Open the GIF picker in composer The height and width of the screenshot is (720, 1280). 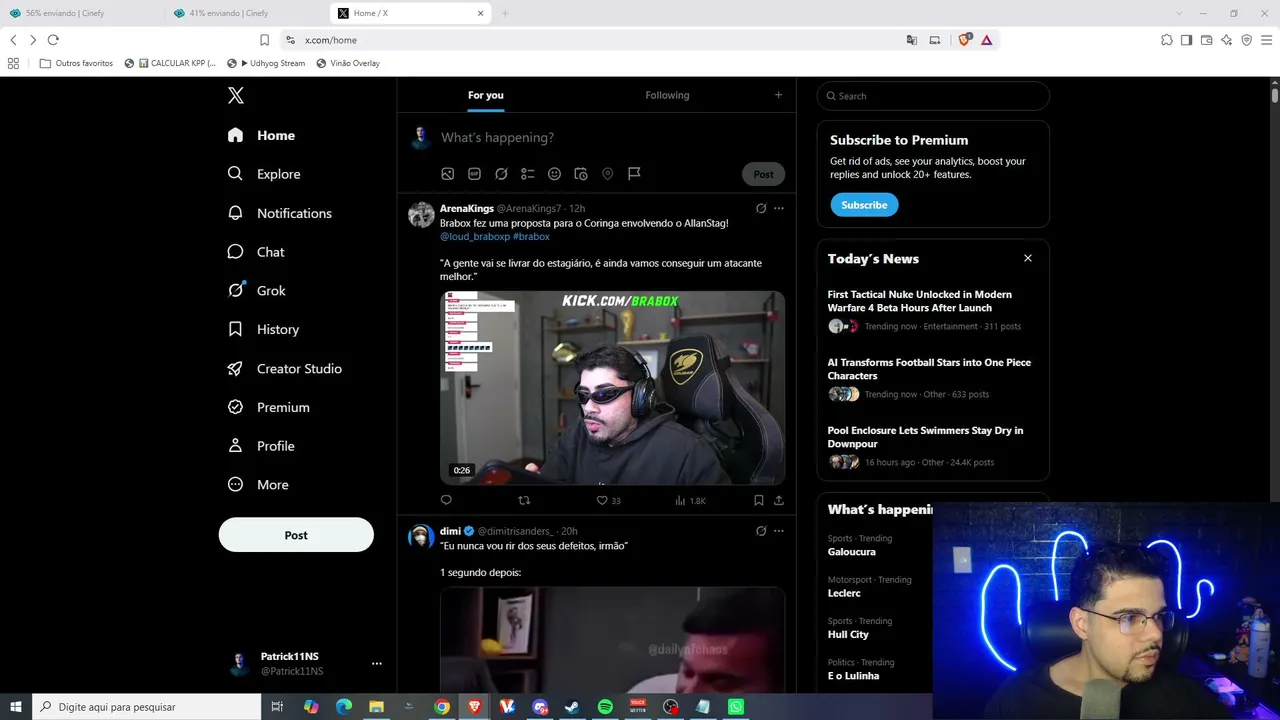[474, 174]
